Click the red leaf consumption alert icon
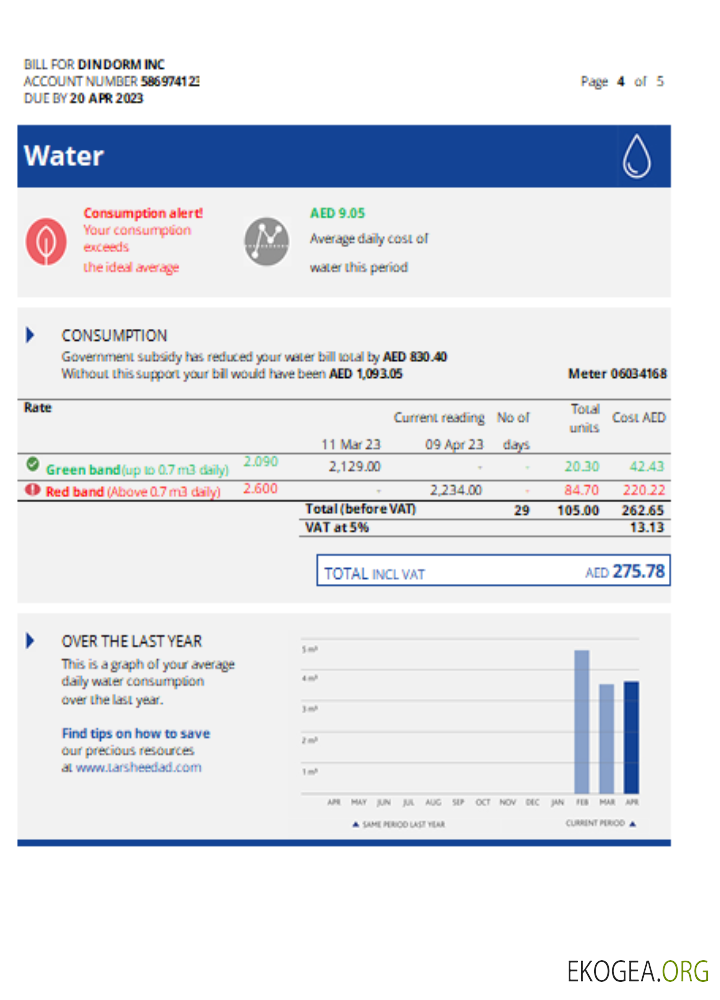 click(46, 242)
